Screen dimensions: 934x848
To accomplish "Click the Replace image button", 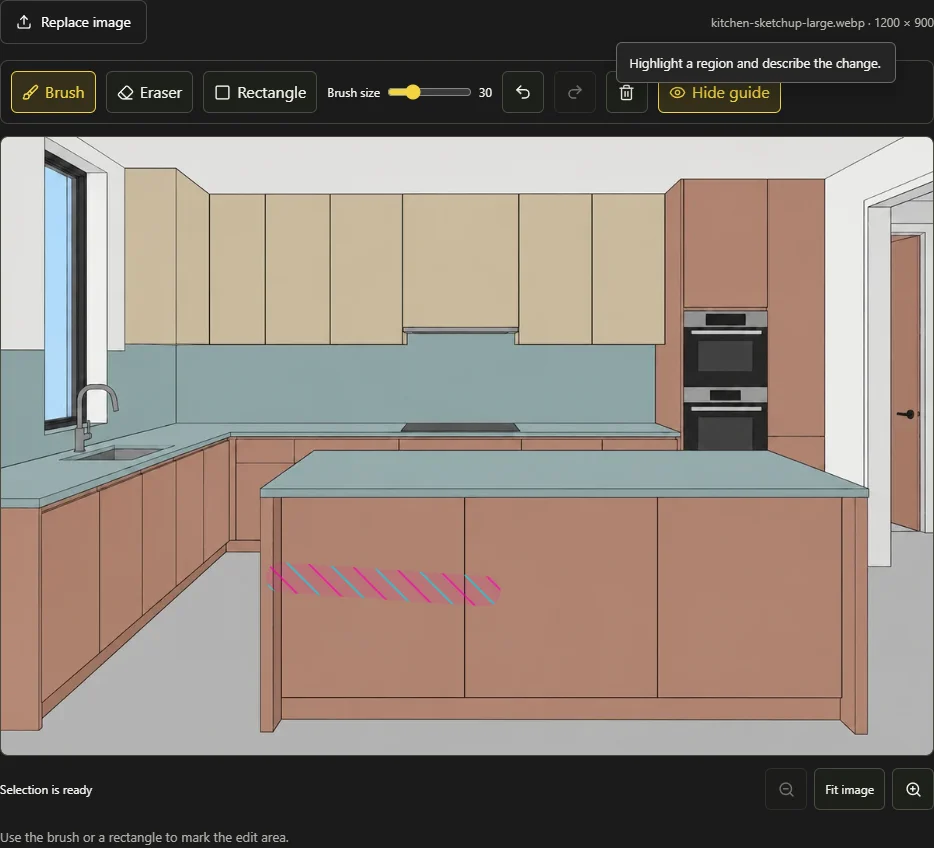I will coord(73,22).
